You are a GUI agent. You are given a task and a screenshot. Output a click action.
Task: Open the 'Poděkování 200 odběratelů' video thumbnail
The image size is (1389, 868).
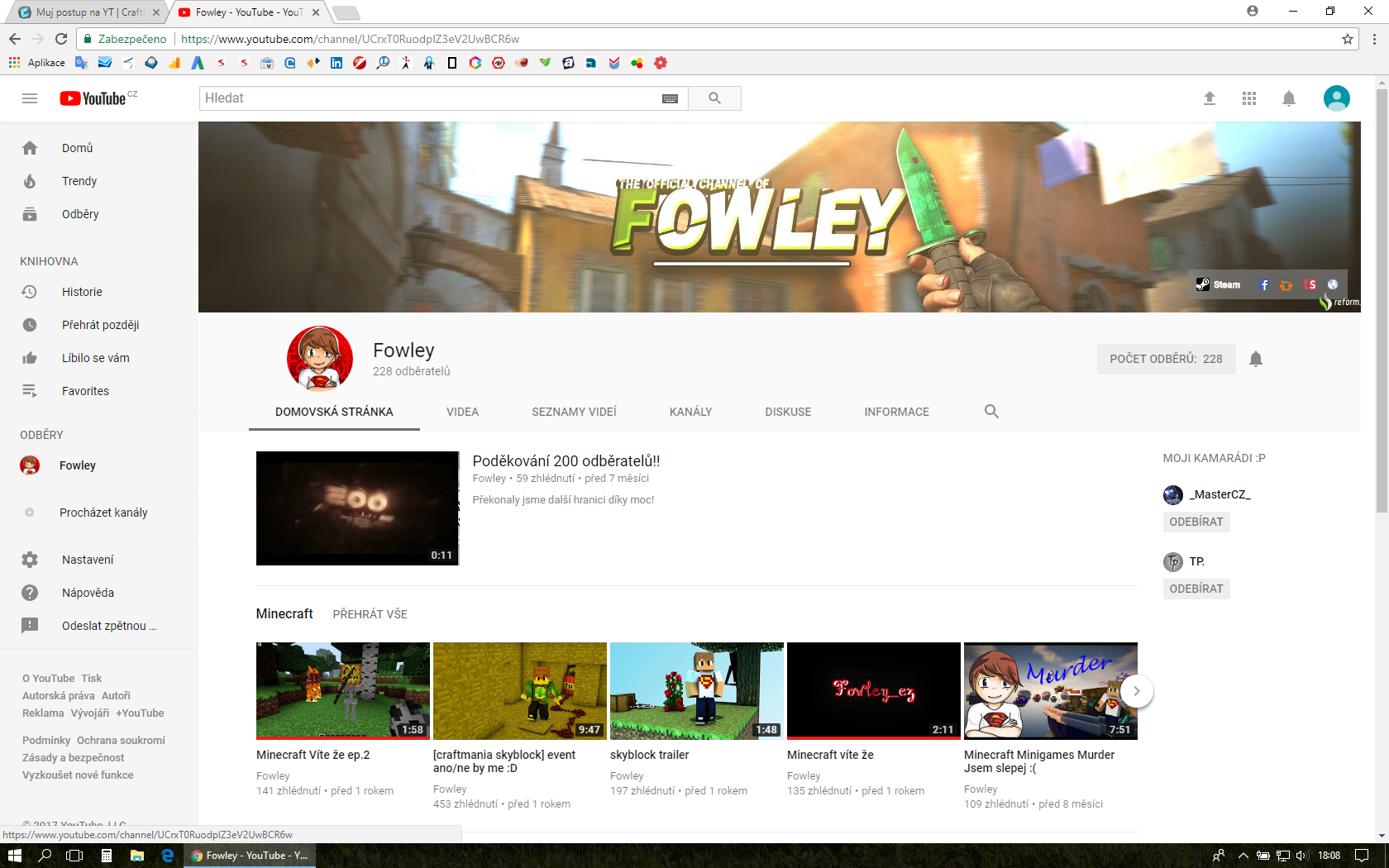coord(357,508)
